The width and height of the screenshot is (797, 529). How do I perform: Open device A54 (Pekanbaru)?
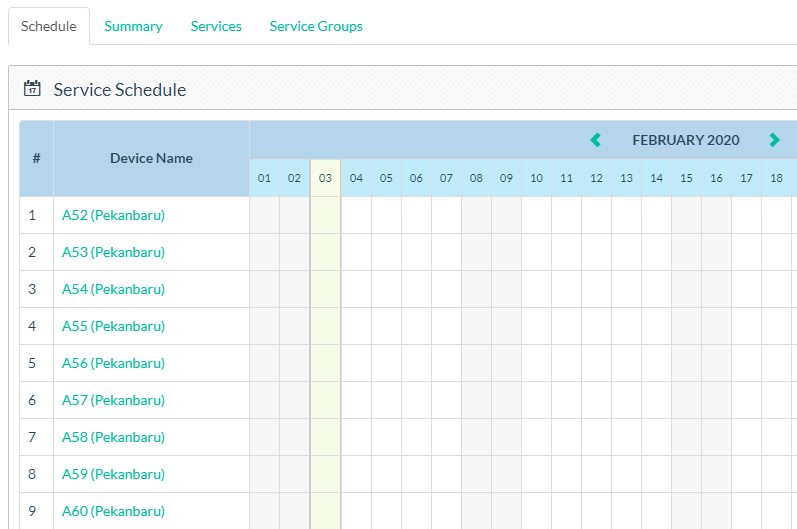click(x=113, y=289)
